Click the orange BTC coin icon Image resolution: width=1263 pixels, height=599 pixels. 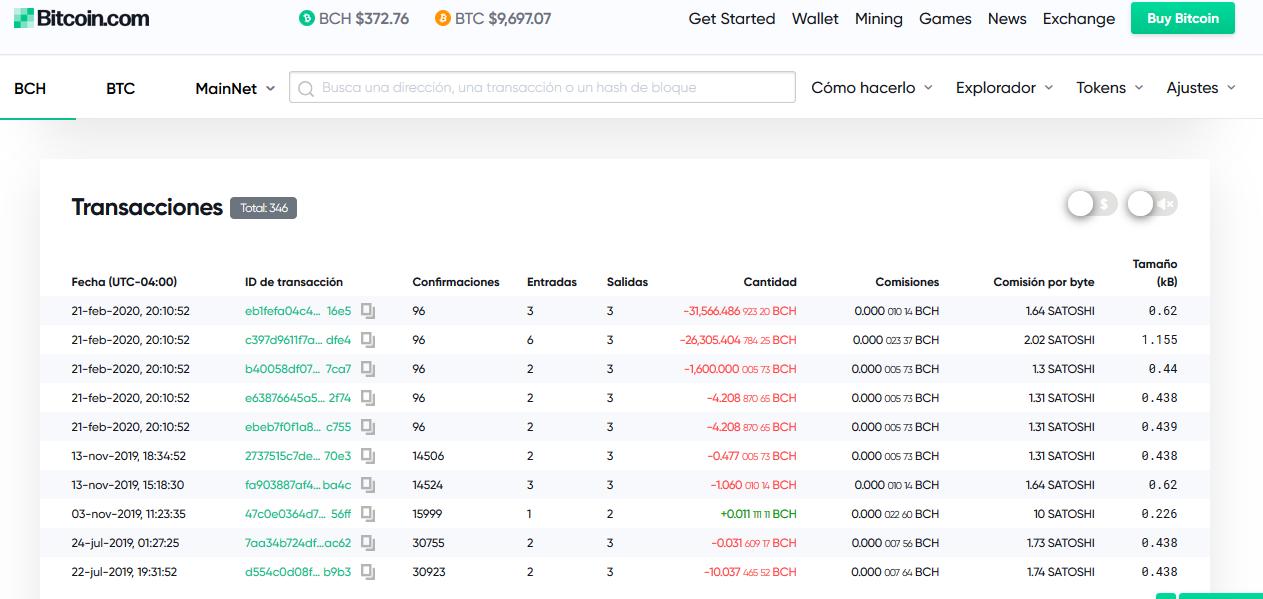coord(443,18)
